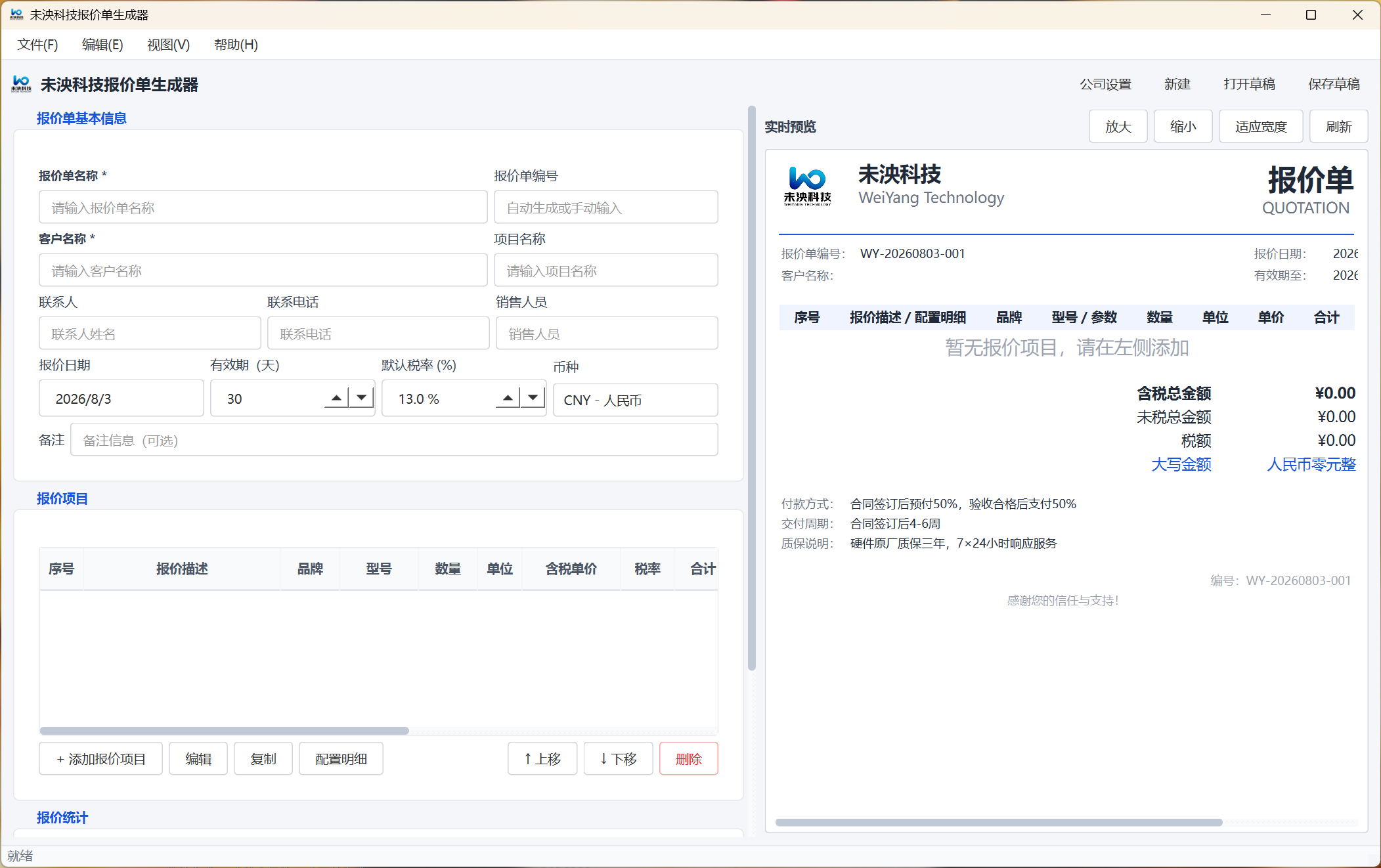The image size is (1381, 868).
Task: Click + 添加报价项目 button
Action: coord(100,758)
